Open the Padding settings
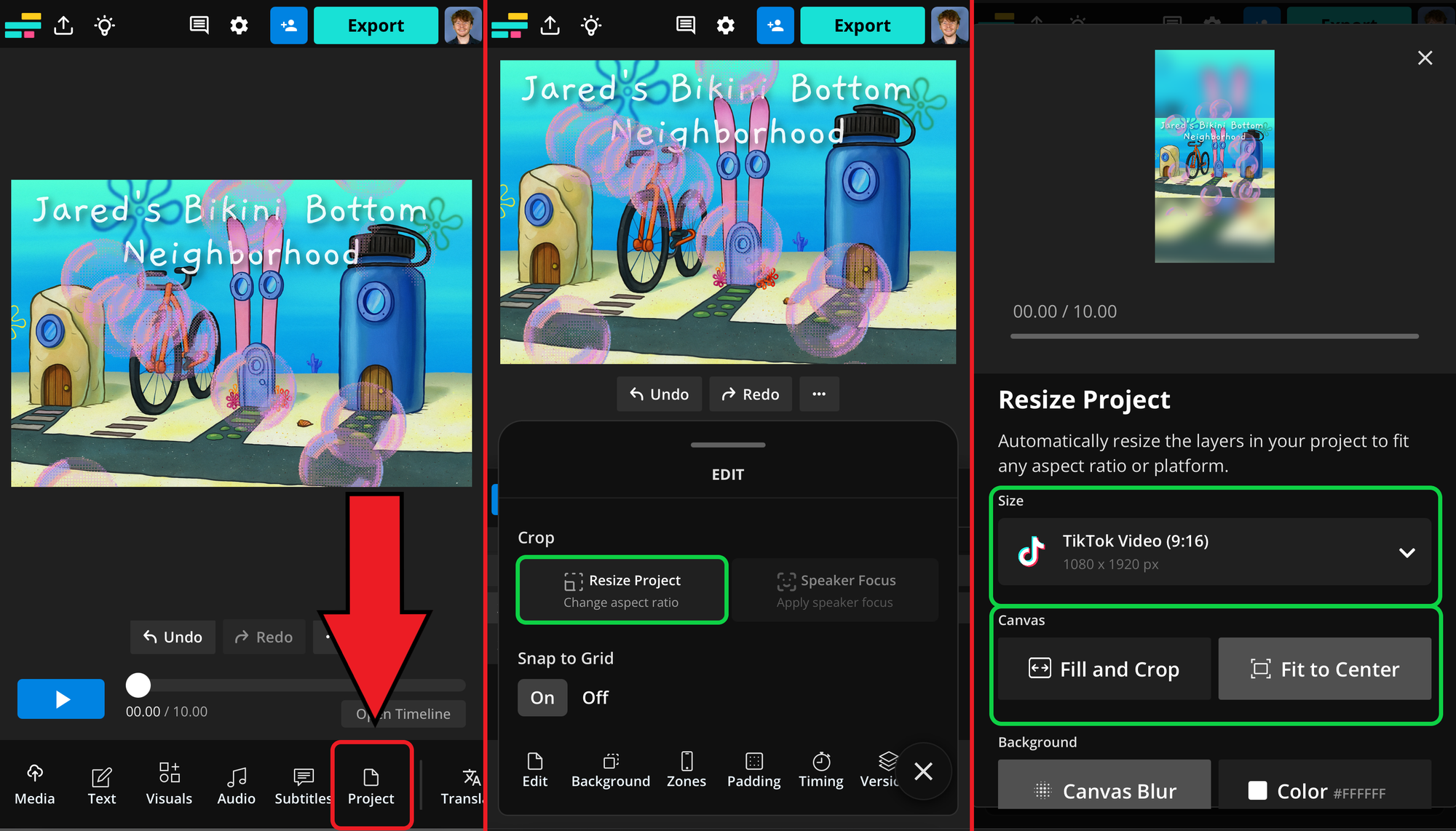The height and width of the screenshot is (831, 1456). [753, 770]
